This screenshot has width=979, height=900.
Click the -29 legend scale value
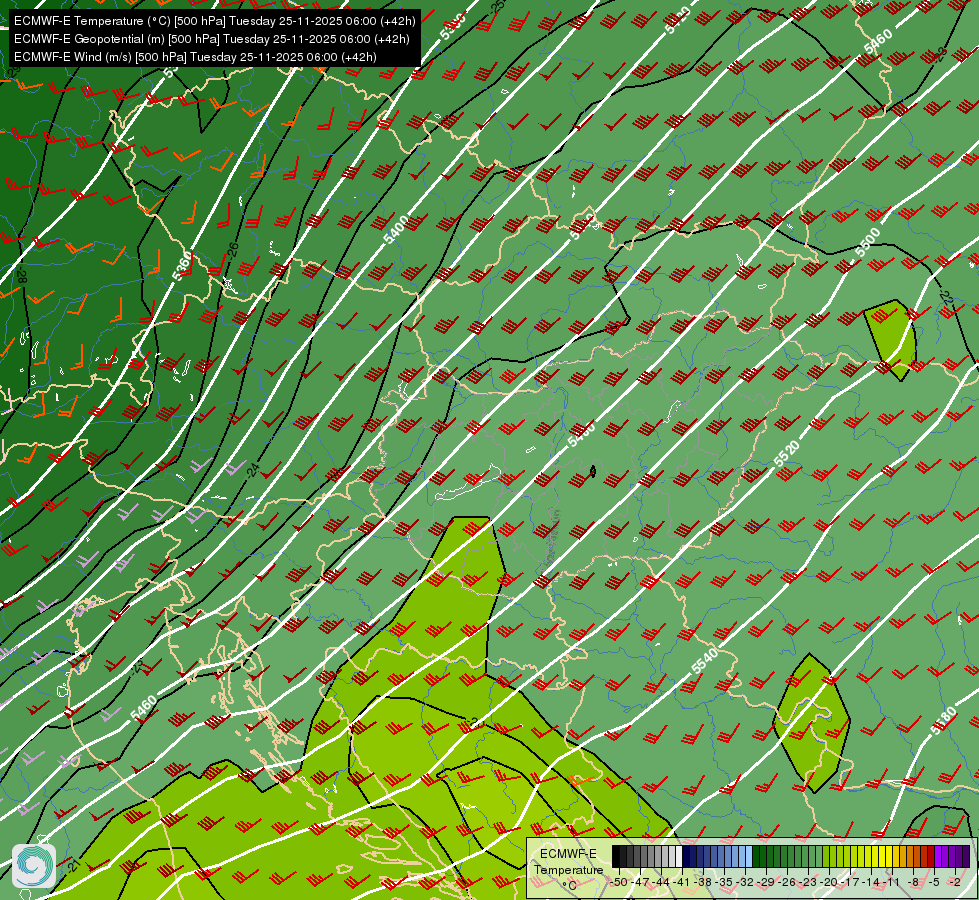[766, 882]
